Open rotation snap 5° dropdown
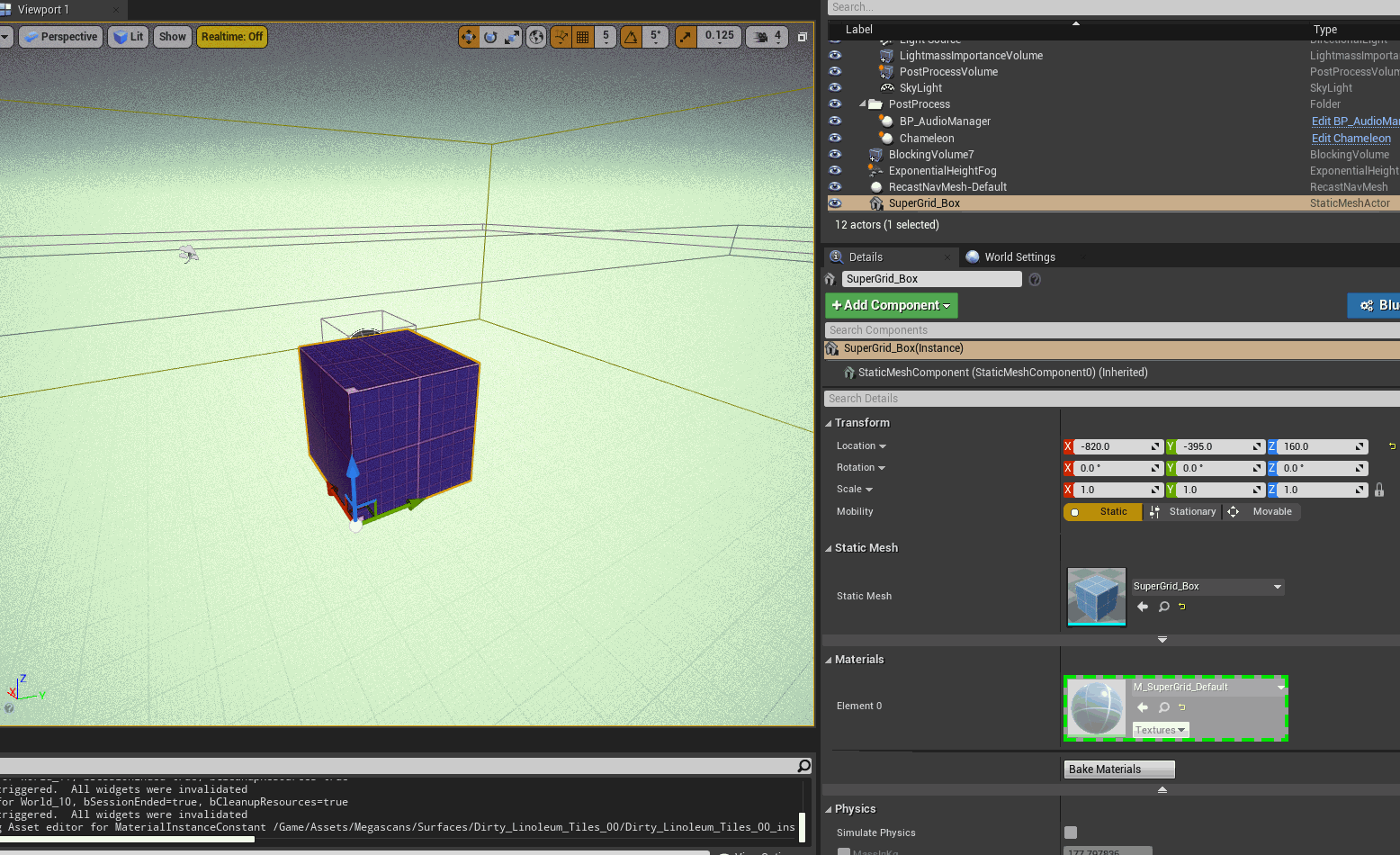The width and height of the screenshot is (1400, 855). pos(656,37)
